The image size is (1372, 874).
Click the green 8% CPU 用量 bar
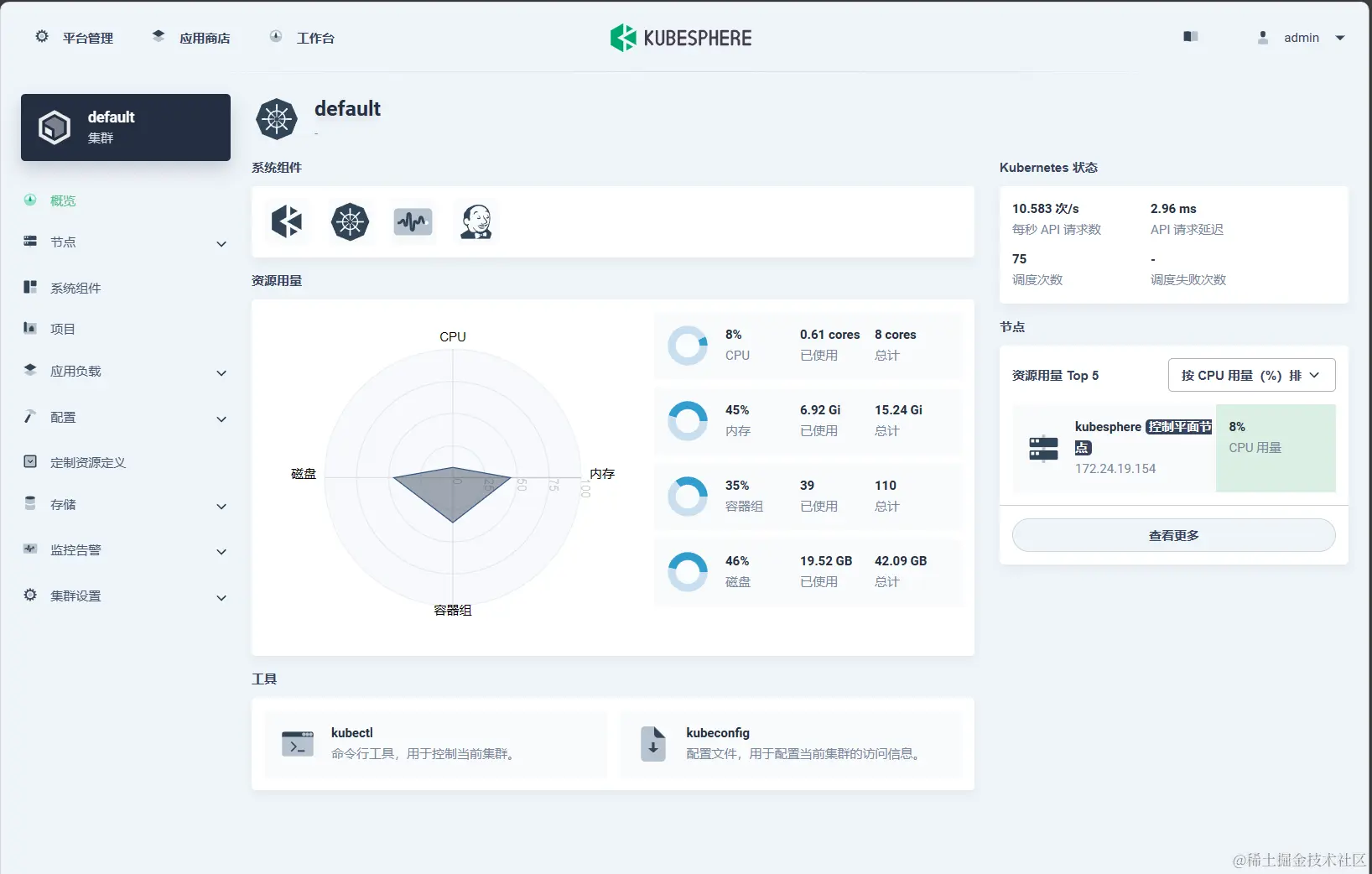(x=1276, y=448)
